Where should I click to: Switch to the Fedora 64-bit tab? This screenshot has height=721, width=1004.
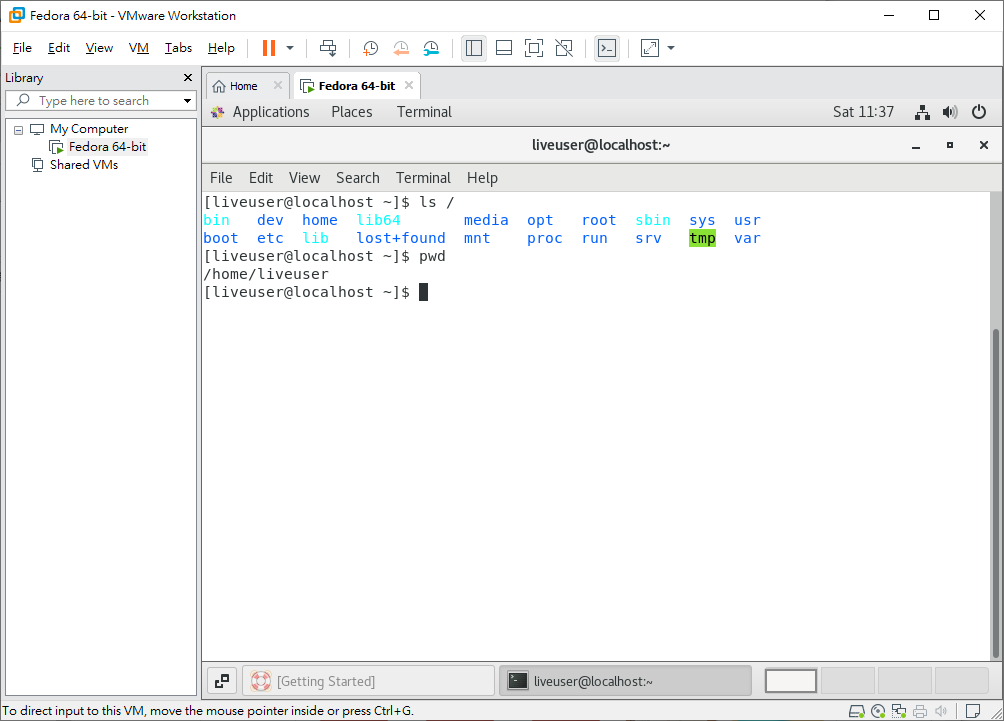coord(357,86)
